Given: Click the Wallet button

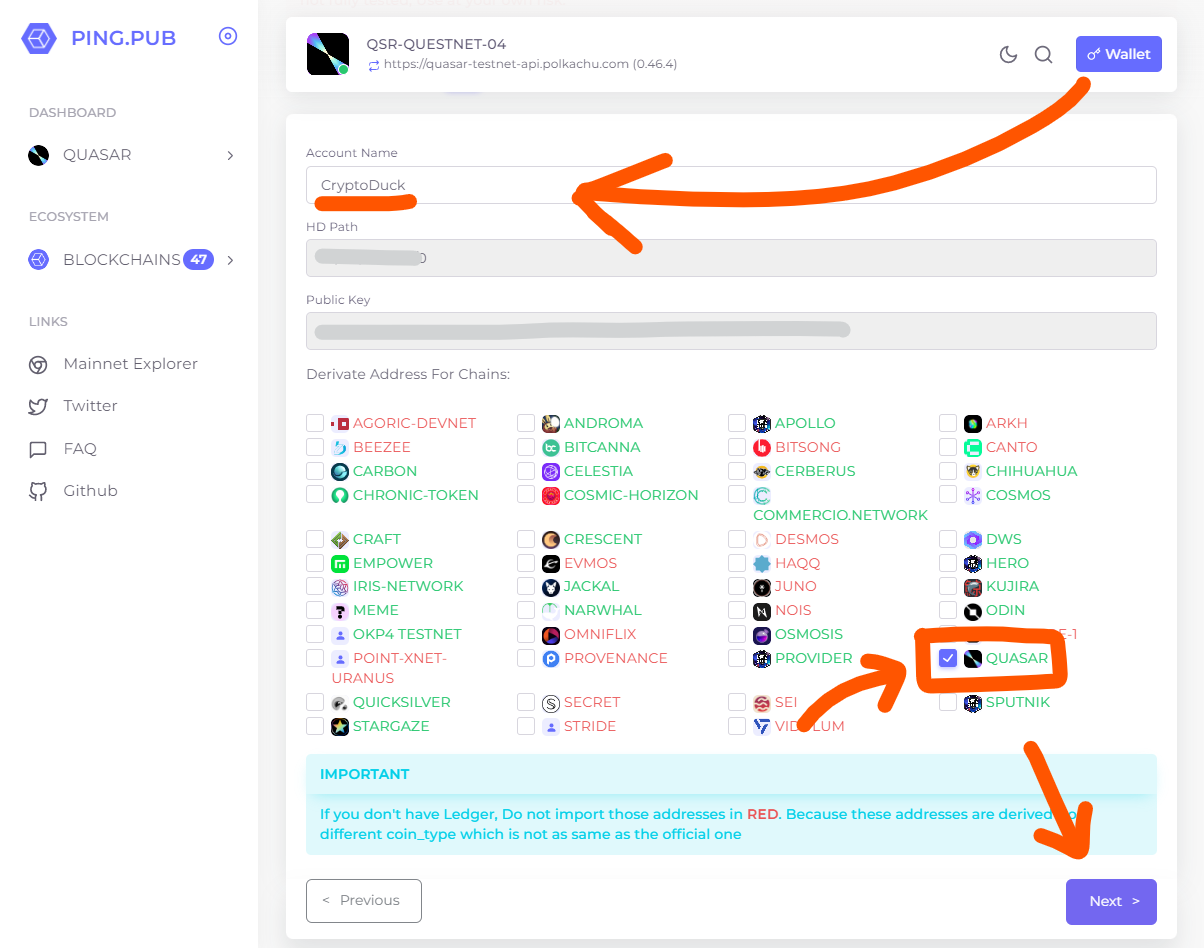Looking at the screenshot, I should point(1119,54).
